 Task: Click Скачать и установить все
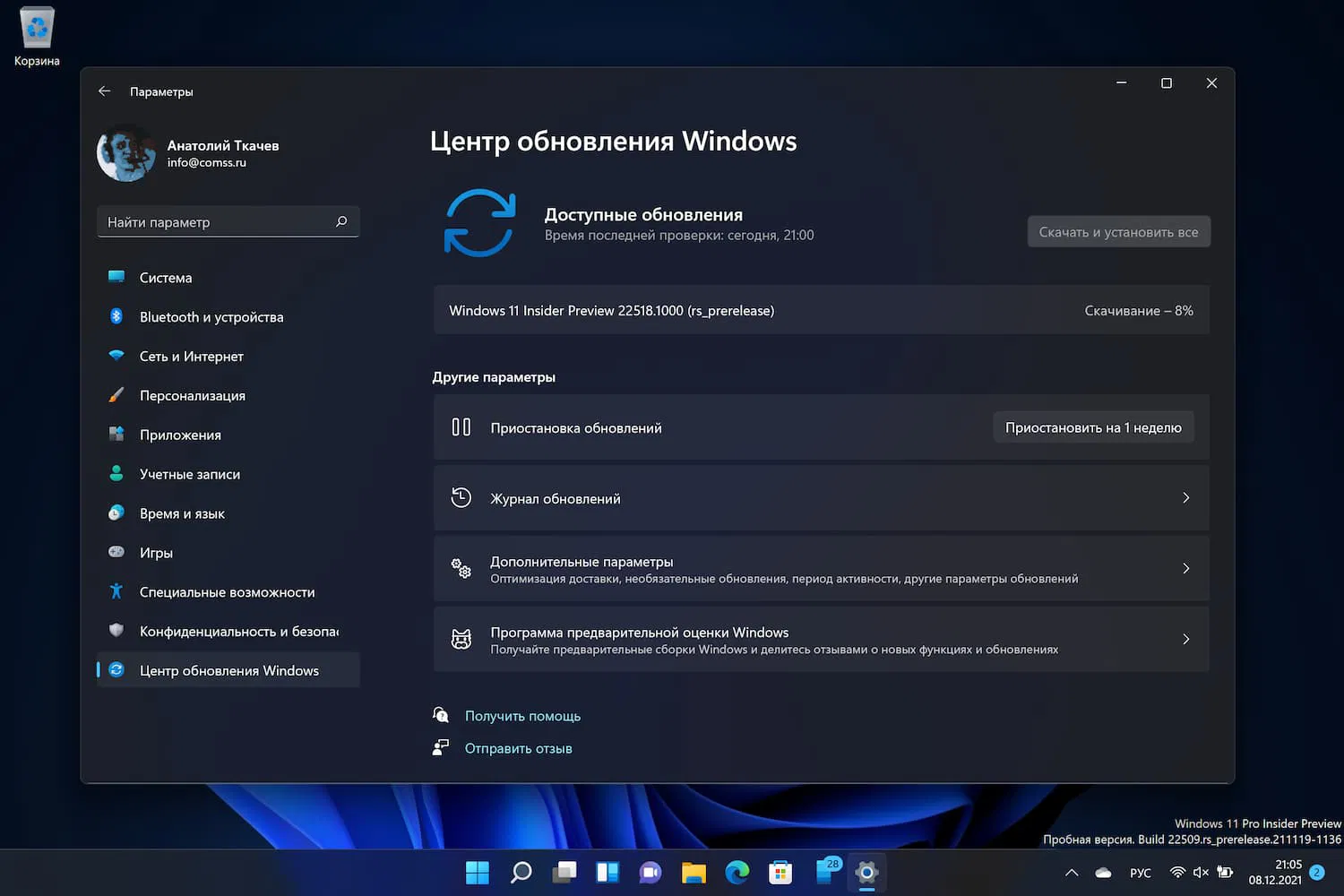click(x=1117, y=231)
